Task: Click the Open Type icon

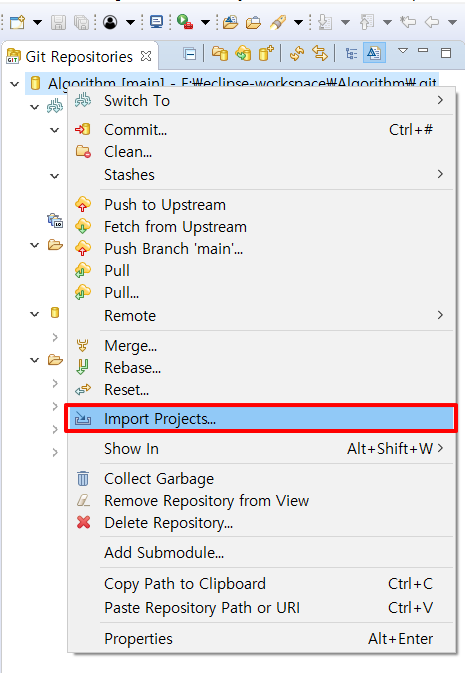Action: 230,22
